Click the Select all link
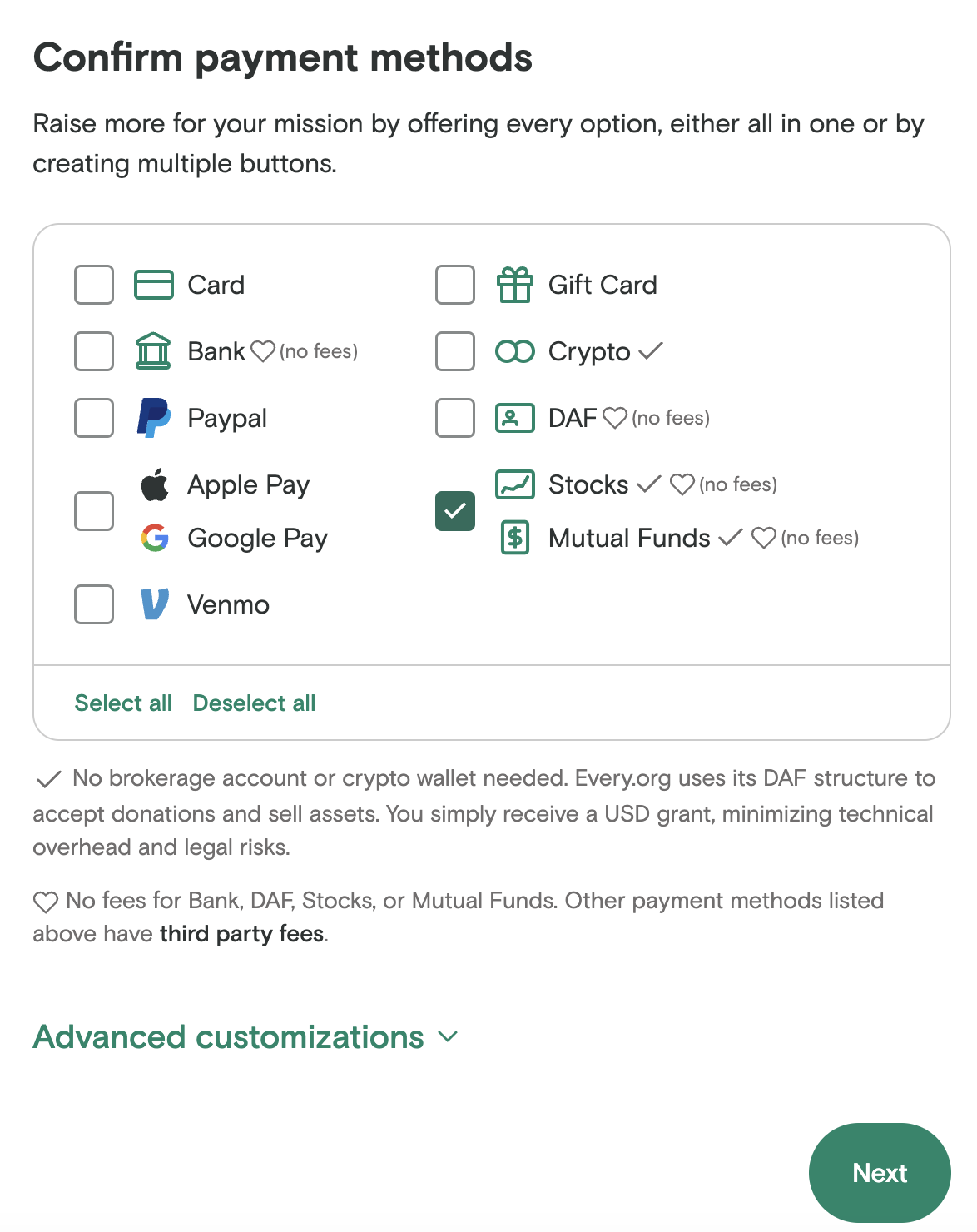 [123, 703]
